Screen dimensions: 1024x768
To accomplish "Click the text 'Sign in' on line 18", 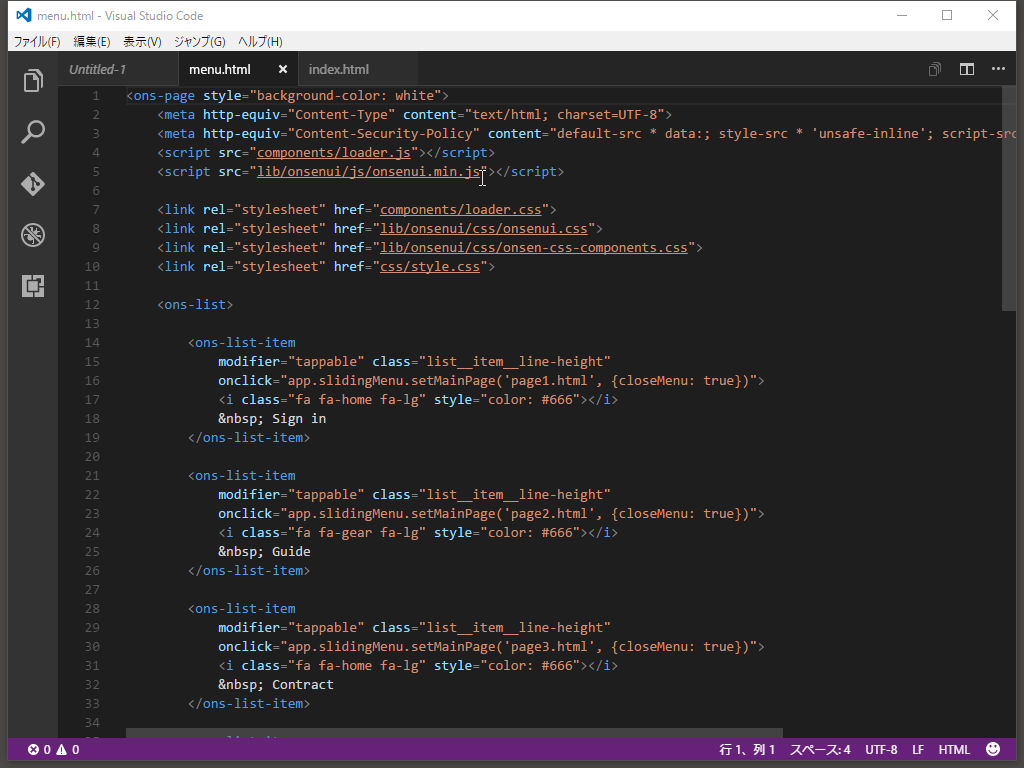I will coord(299,418).
